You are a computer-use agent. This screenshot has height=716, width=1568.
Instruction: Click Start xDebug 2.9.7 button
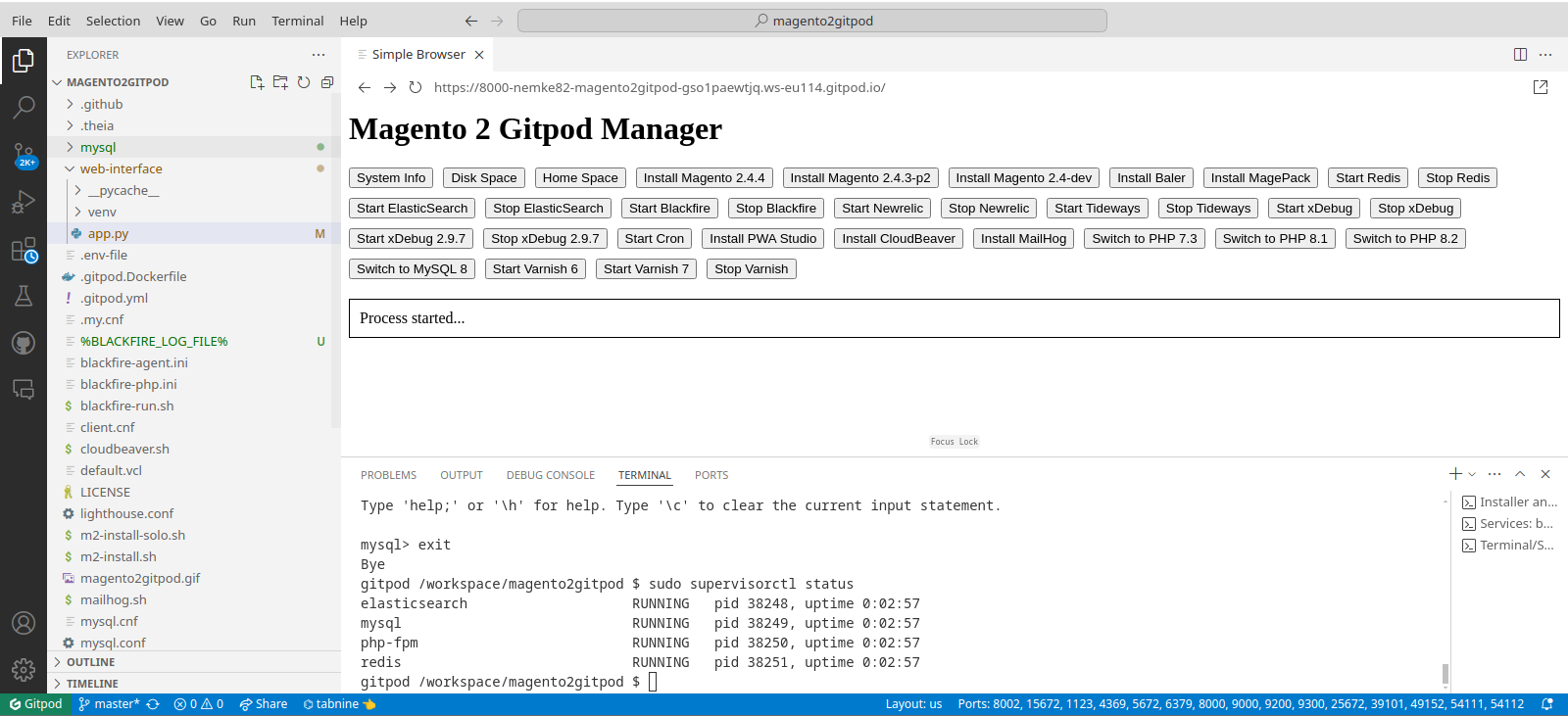(x=411, y=239)
